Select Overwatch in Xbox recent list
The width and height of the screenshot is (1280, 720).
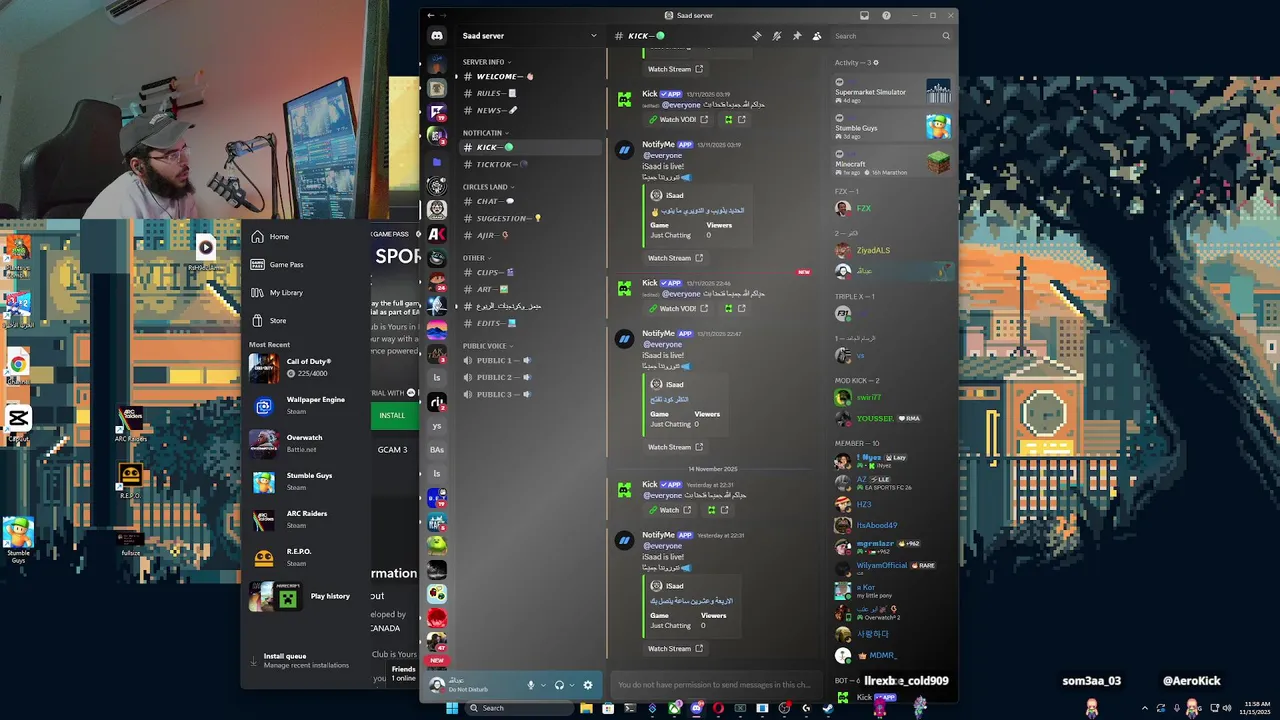coord(305,443)
